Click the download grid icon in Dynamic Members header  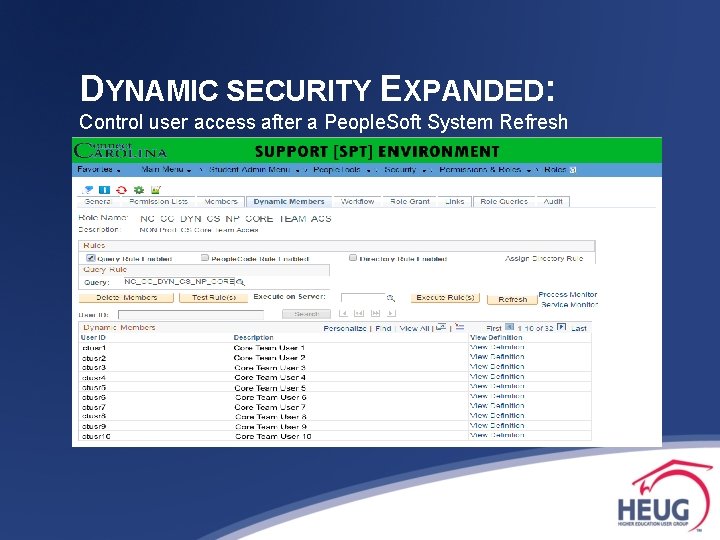(x=460, y=327)
